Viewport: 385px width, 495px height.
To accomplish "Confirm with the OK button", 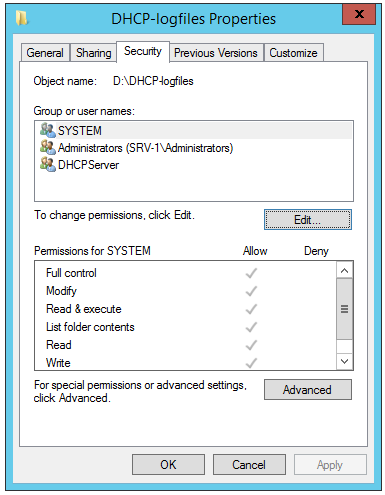I will (x=168, y=464).
